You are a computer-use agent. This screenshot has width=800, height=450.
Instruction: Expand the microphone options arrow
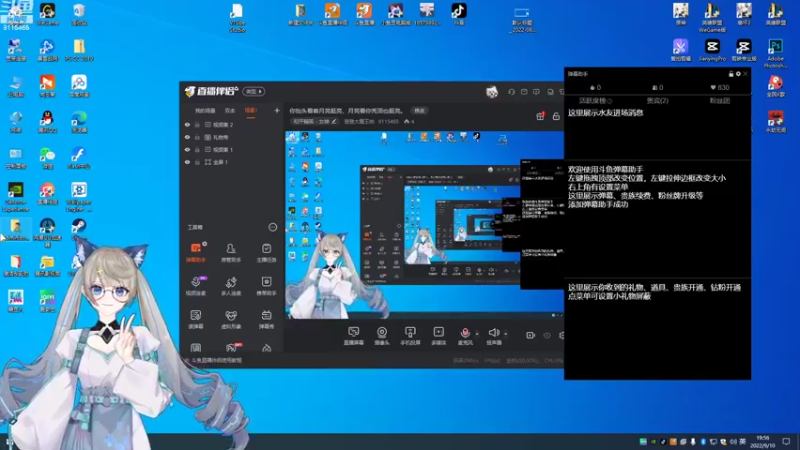[x=477, y=334]
